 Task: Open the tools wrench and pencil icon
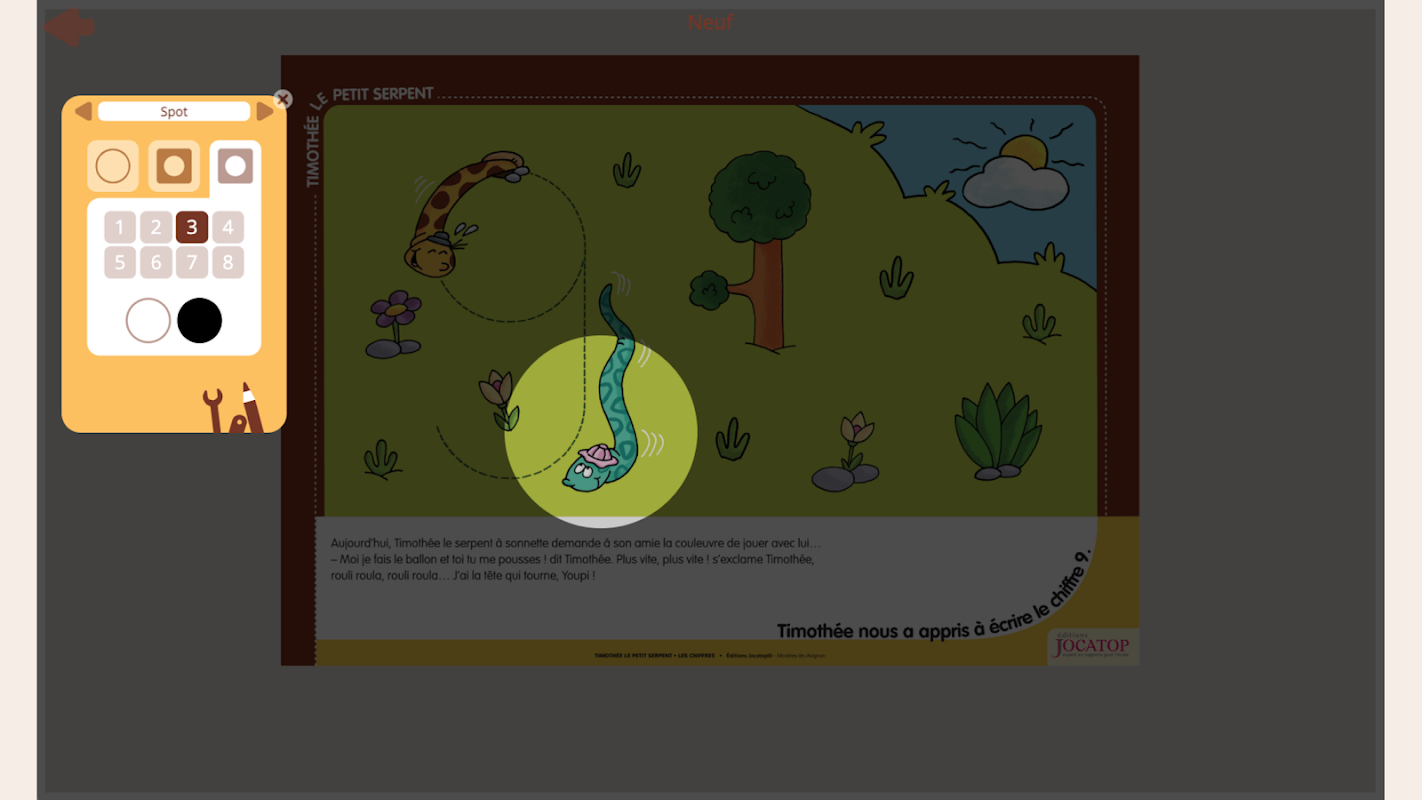click(234, 409)
